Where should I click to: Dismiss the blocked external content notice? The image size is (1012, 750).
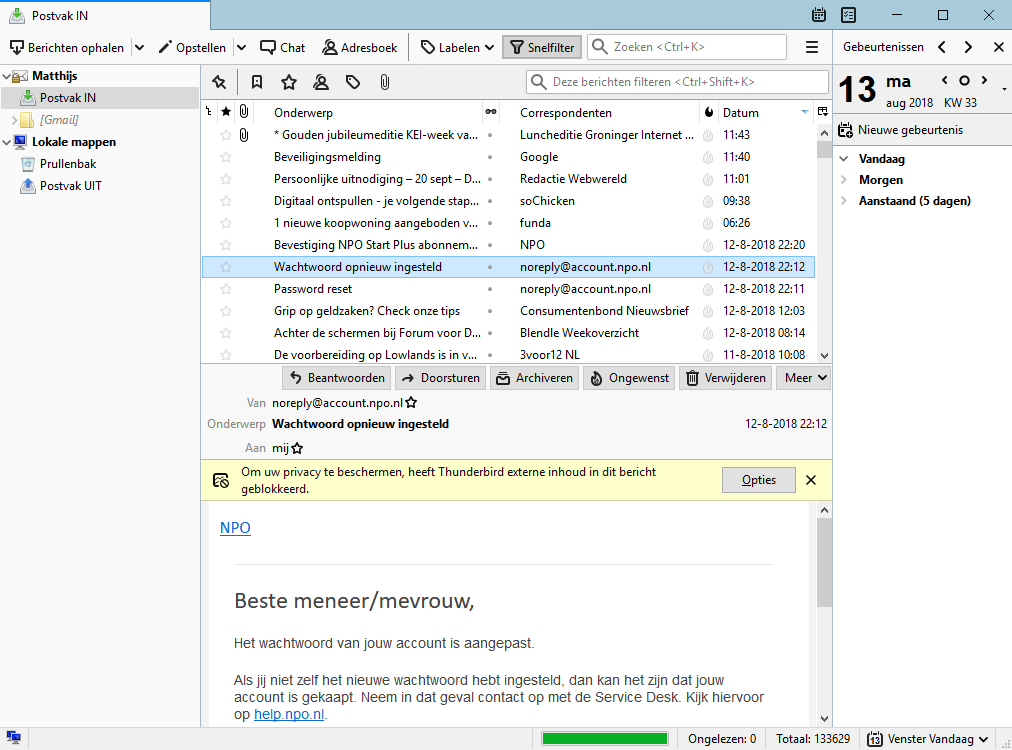811,480
